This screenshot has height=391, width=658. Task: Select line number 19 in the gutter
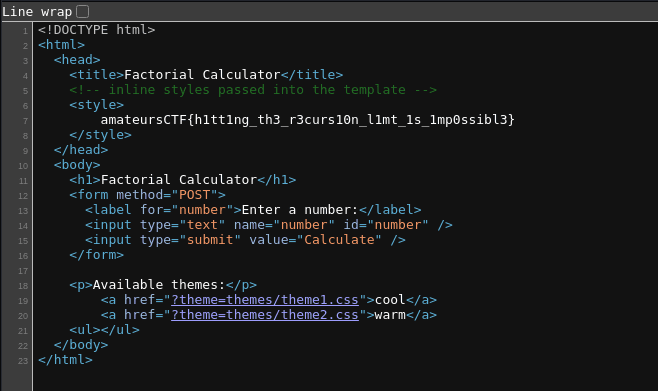(23, 301)
